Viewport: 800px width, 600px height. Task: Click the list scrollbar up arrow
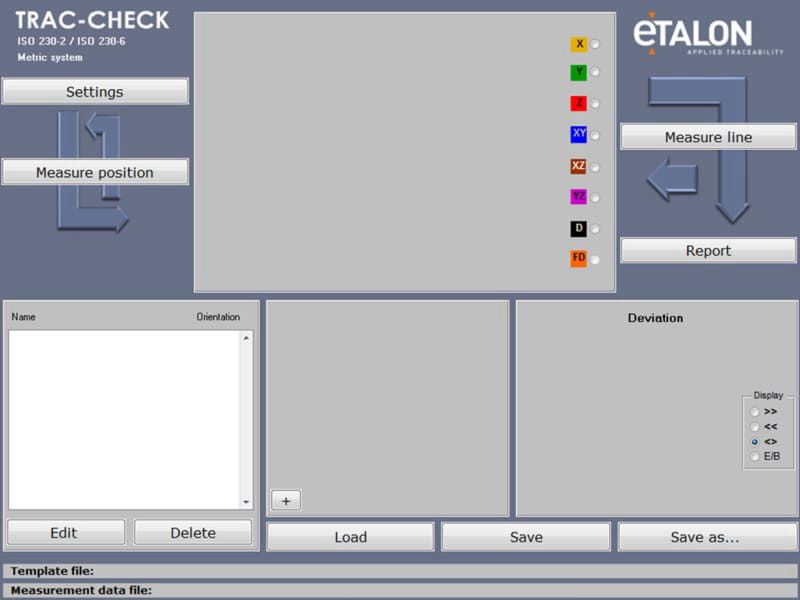[246, 338]
